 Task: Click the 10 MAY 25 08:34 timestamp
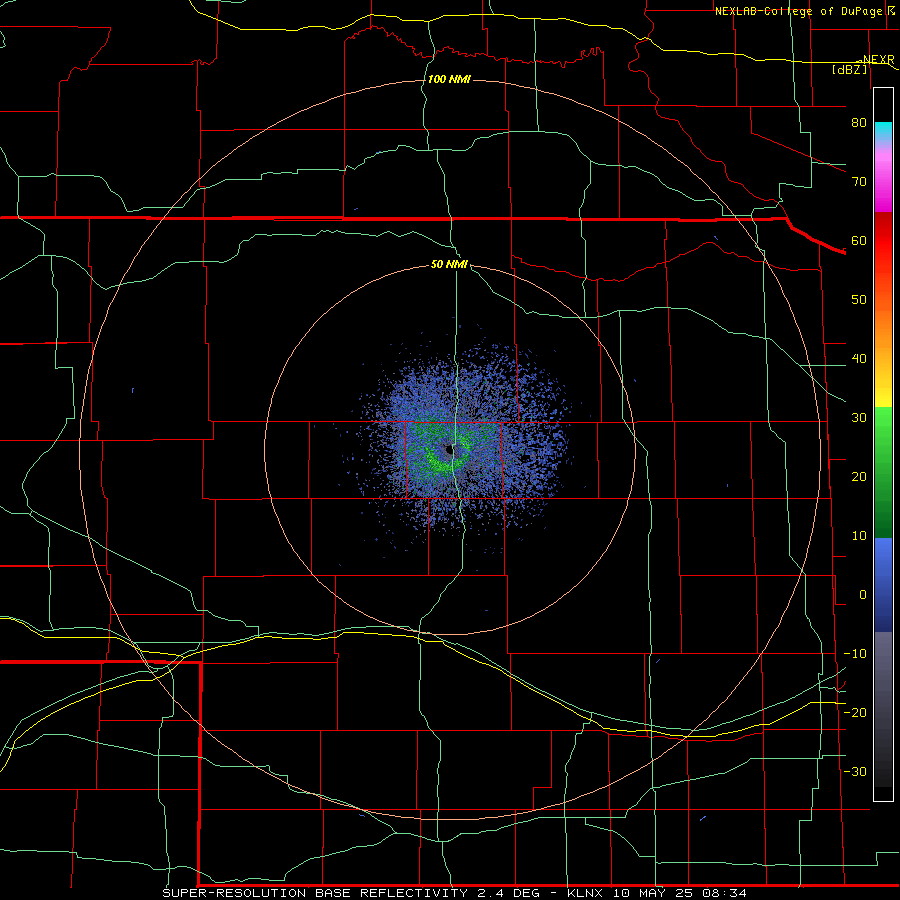pyautogui.click(x=680, y=893)
